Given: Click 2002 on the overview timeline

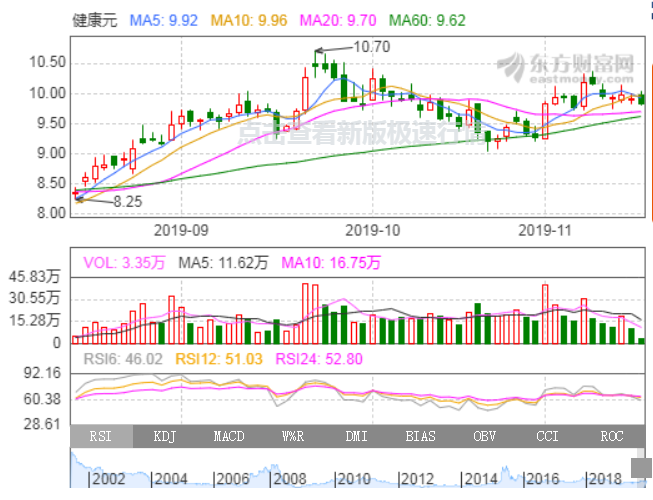Looking at the screenshot, I should (108, 479).
